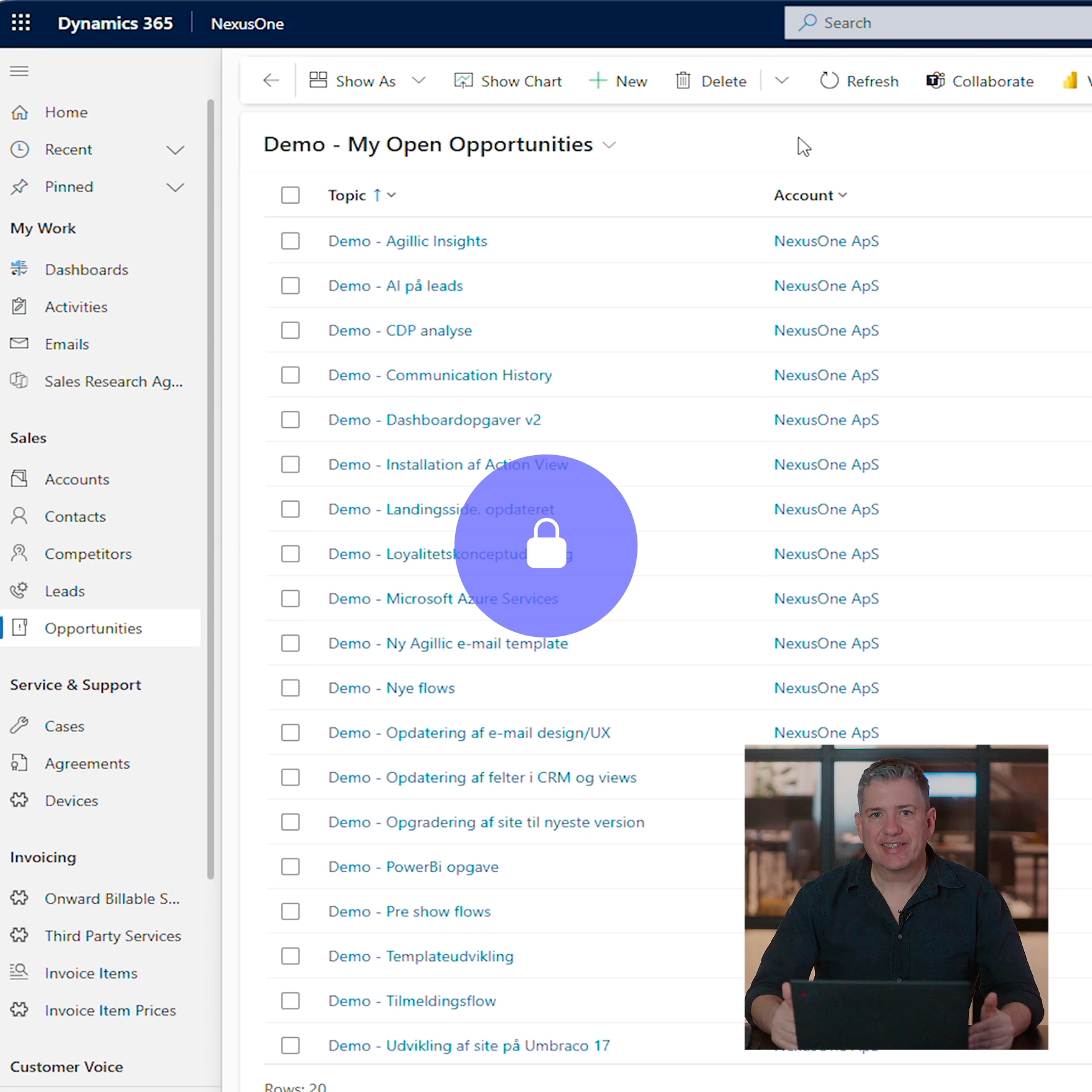This screenshot has width=1092, height=1092.
Task: Click the Third Party Services puzzle icon
Action: pyautogui.click(x=20, y=935)
